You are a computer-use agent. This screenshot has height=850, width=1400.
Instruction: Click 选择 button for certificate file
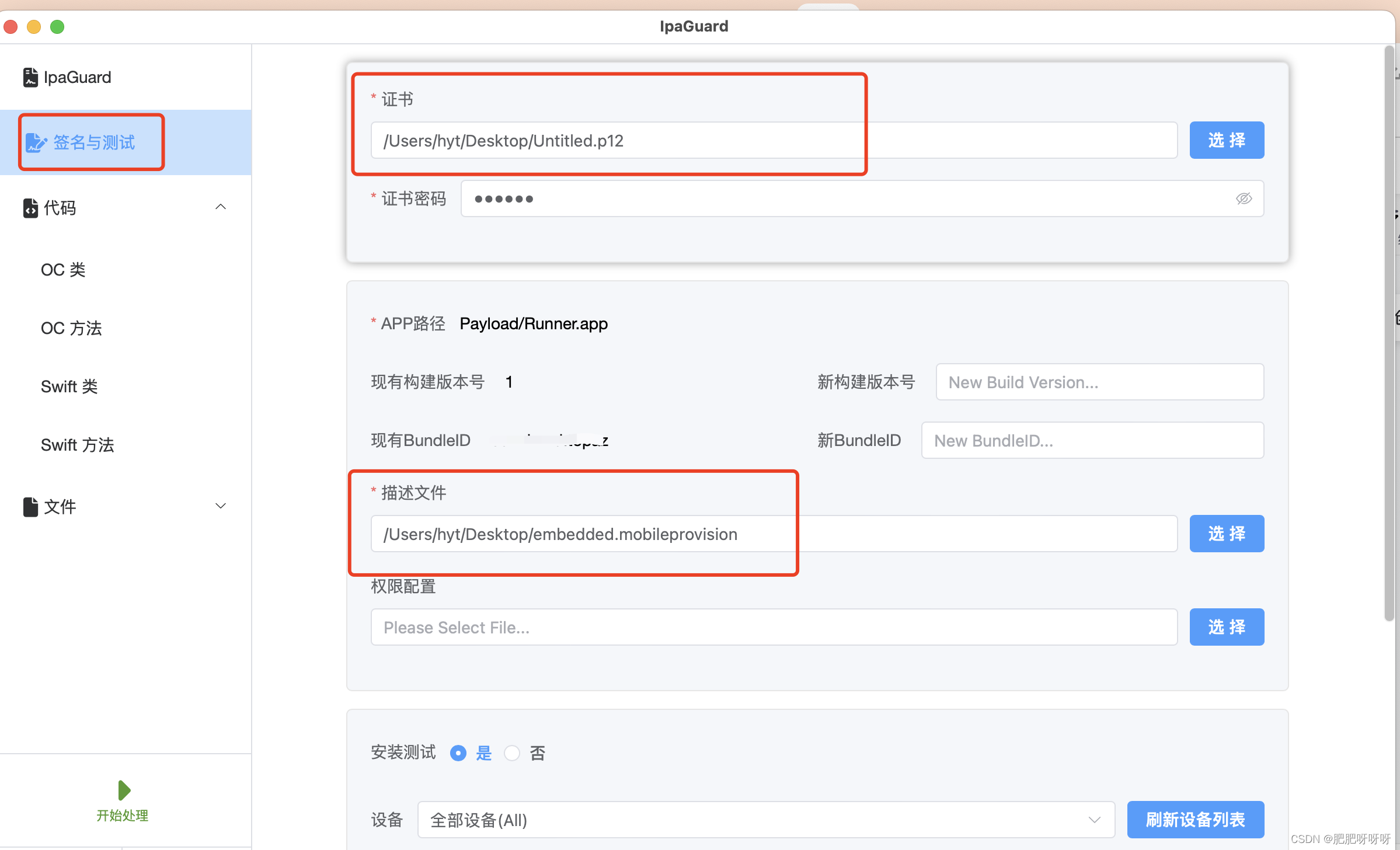coord(1227,140)
